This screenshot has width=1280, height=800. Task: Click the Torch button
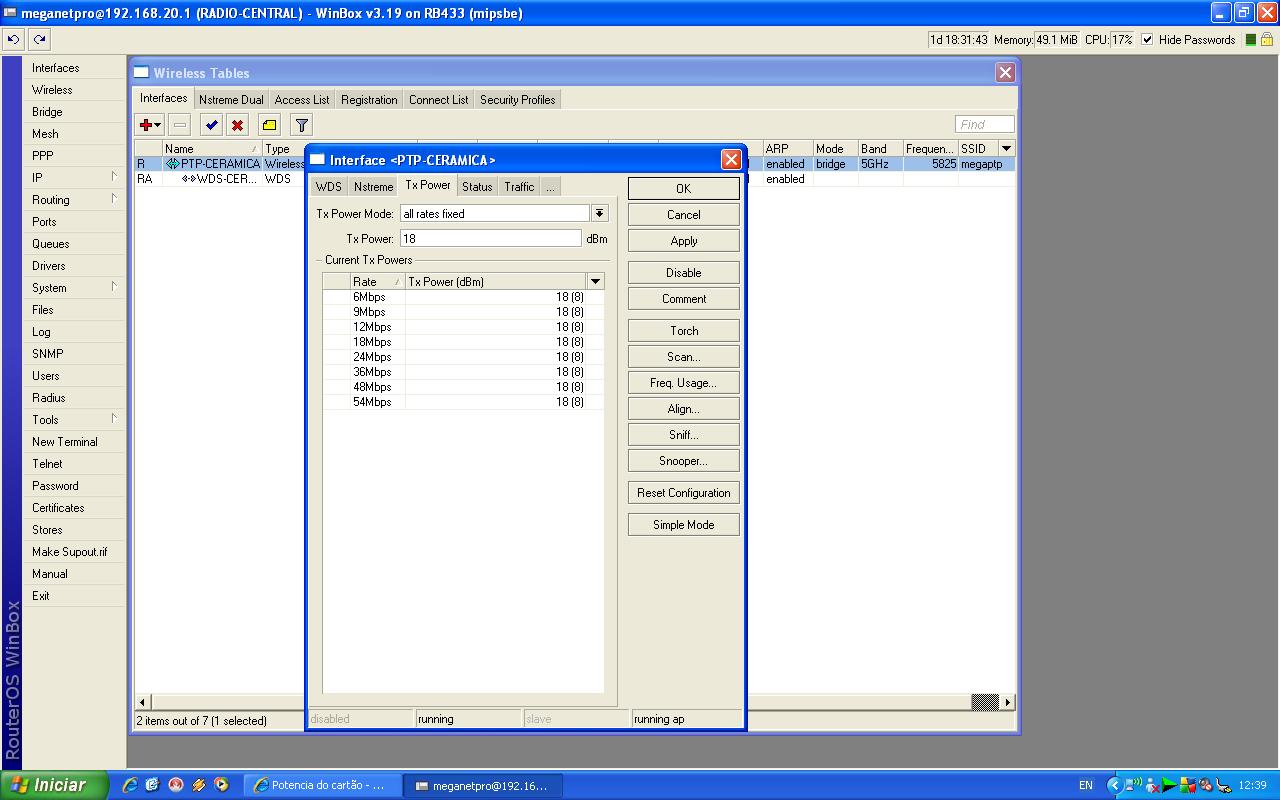click(684, 331)
